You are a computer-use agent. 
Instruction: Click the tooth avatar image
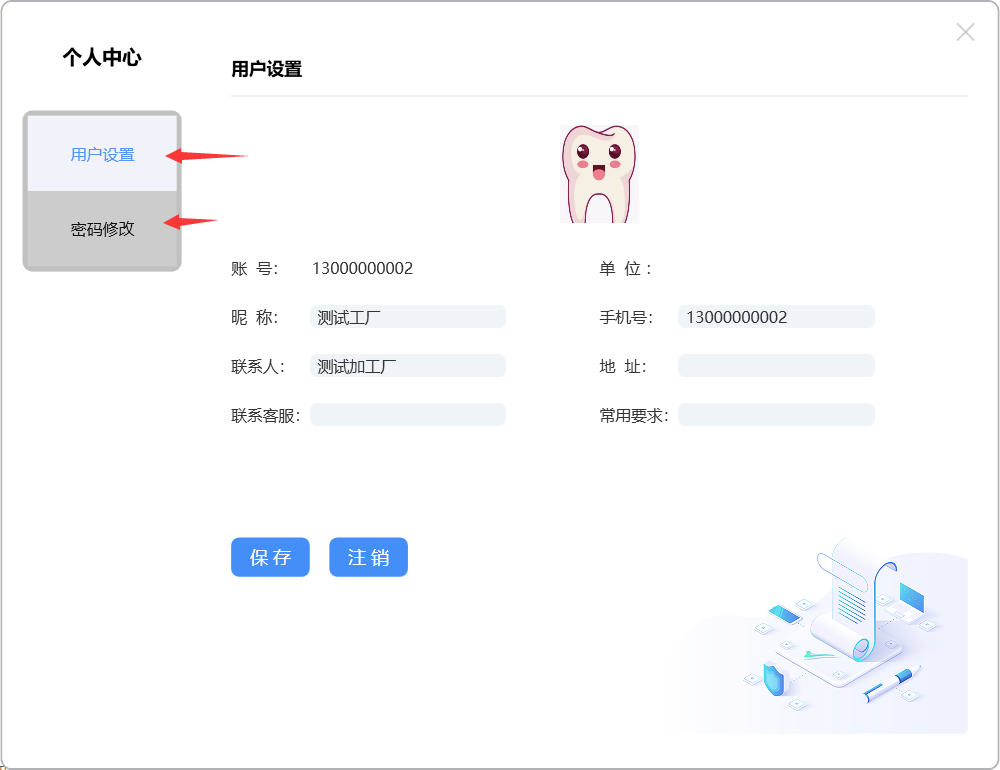coord(599,174)
